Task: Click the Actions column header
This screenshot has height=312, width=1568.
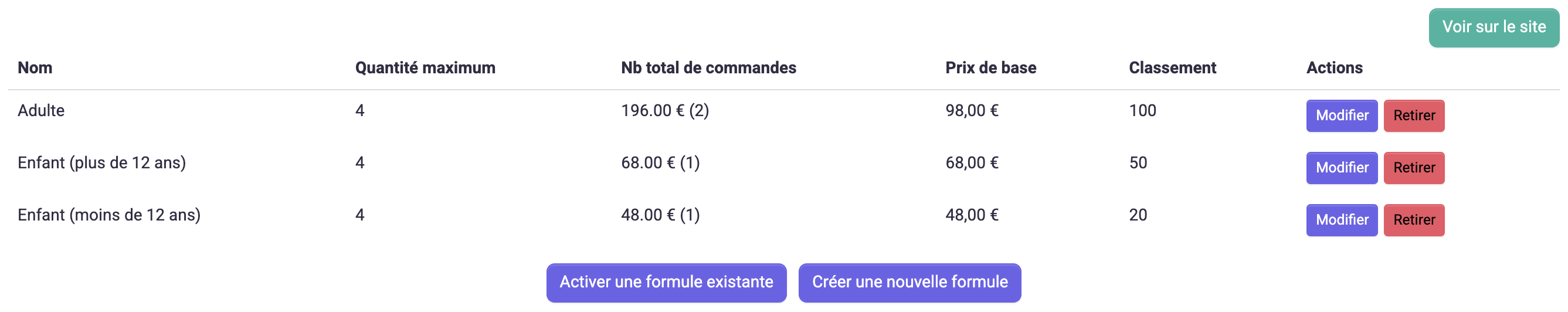Action: point(1333,67)
